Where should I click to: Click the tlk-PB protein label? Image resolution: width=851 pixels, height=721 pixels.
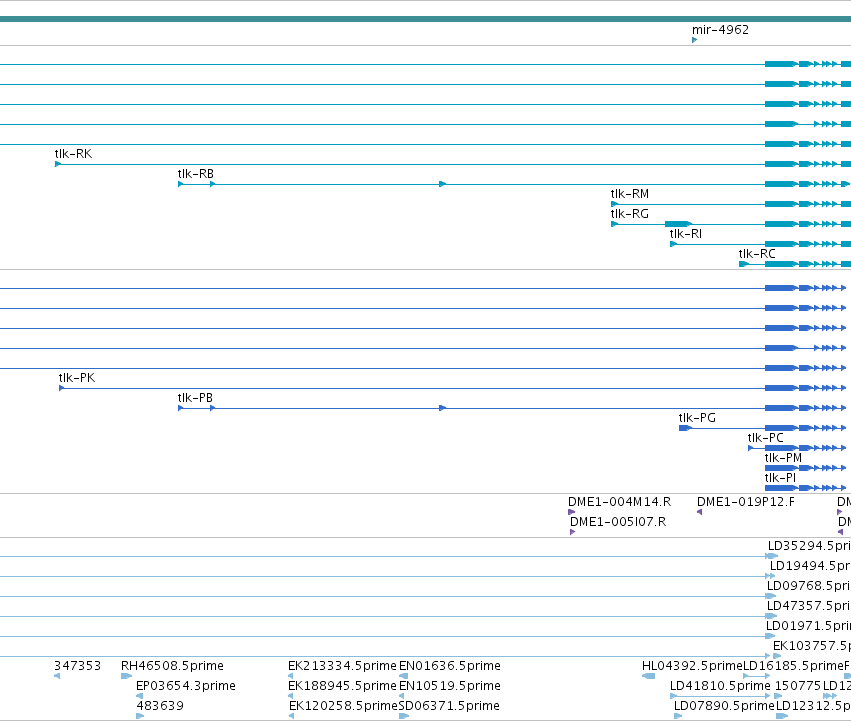[x=195, y=398]
